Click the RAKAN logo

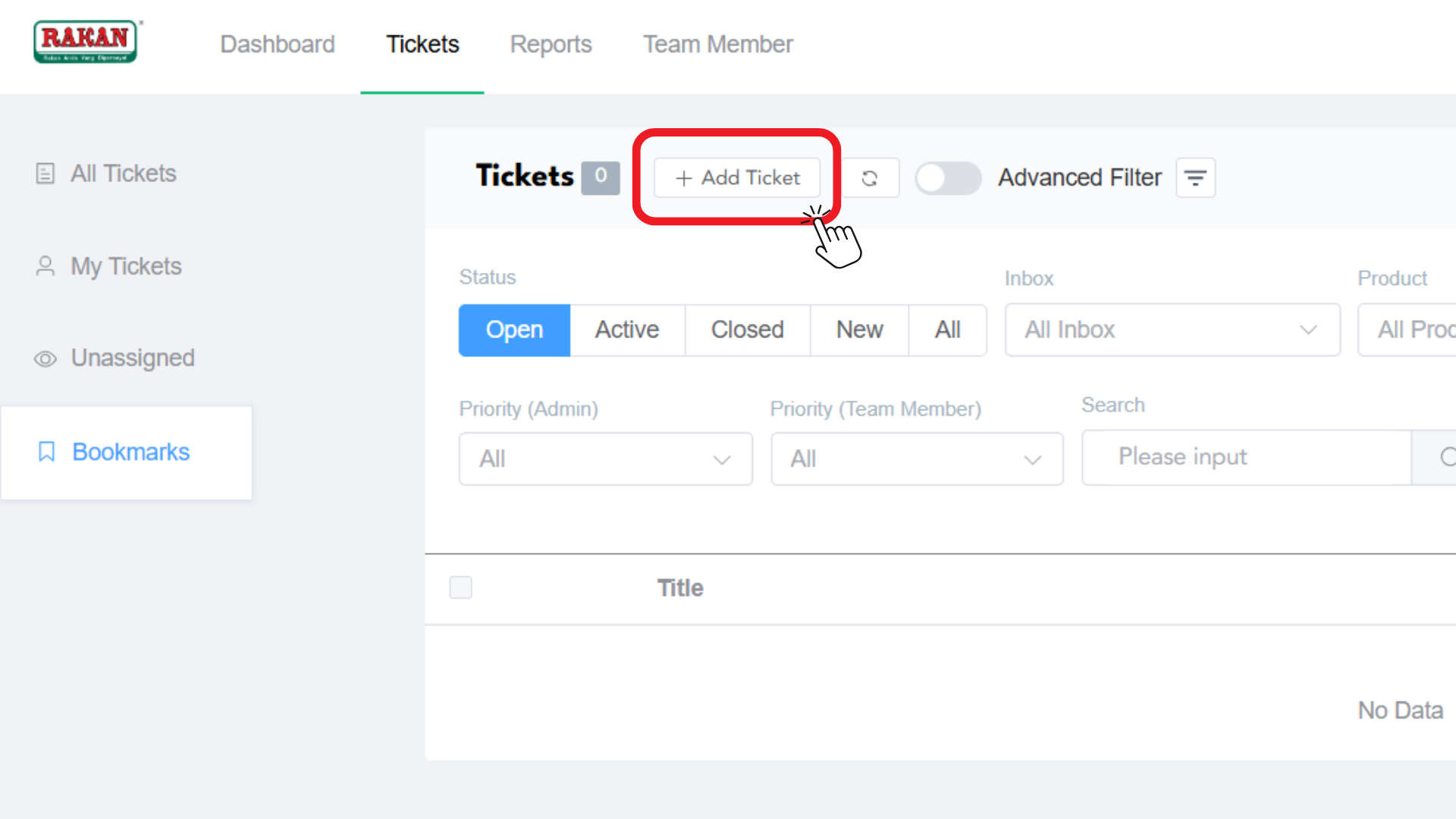click(x=86, y=42)
